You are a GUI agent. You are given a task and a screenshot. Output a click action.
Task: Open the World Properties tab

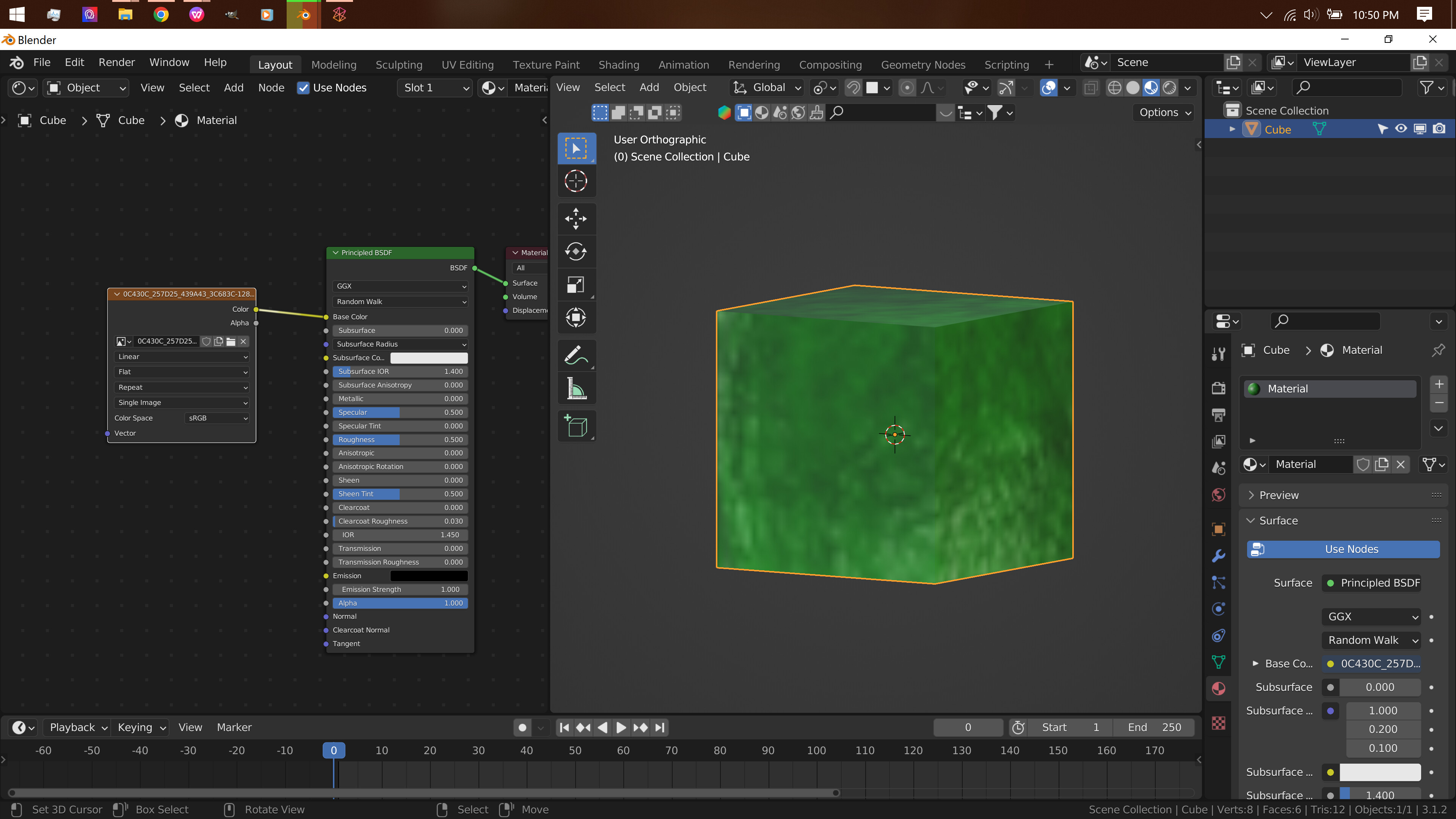pos(1218,494)
